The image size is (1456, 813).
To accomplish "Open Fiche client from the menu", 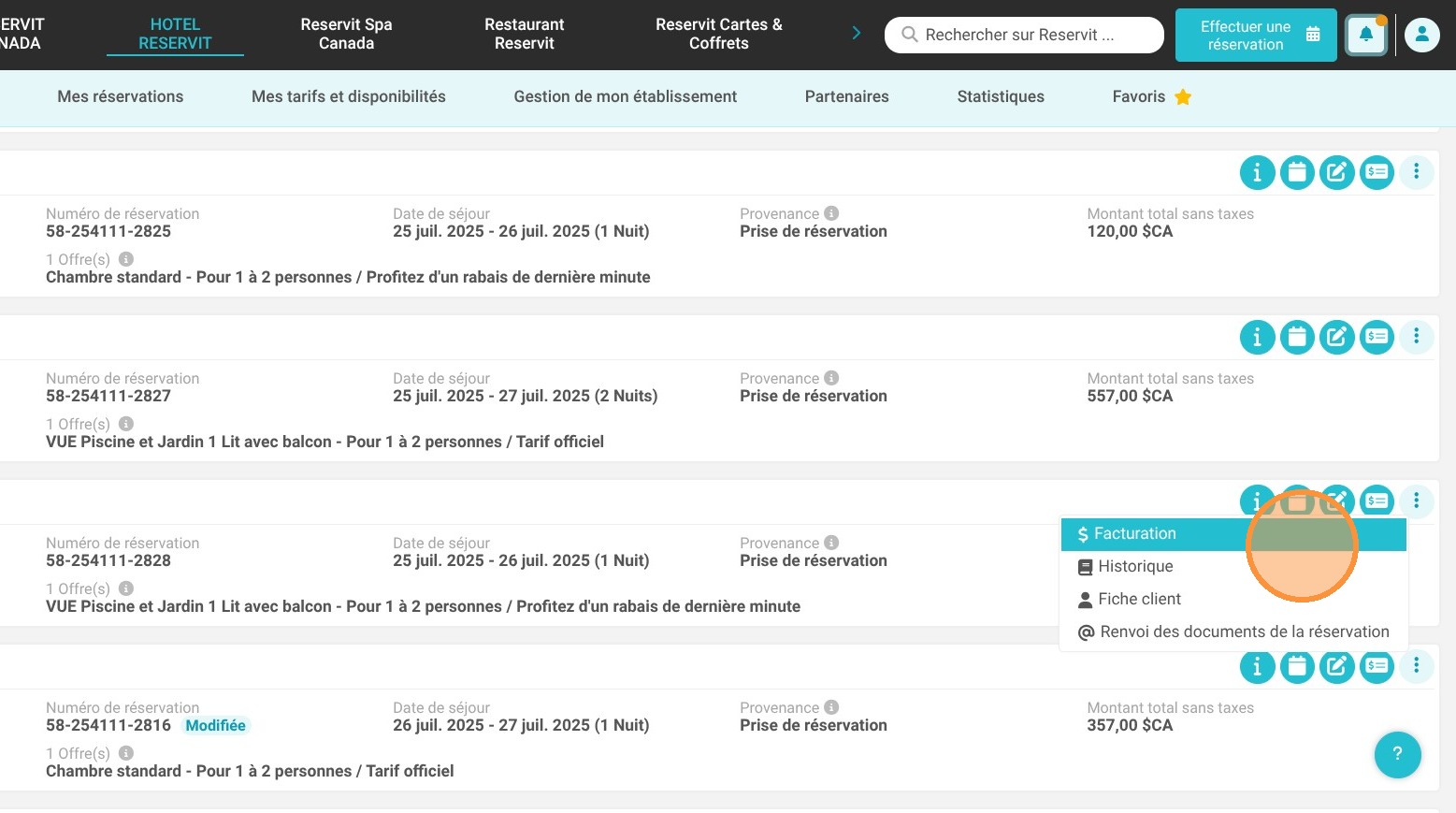I will pyautogui.click(x=1233, y=600).
